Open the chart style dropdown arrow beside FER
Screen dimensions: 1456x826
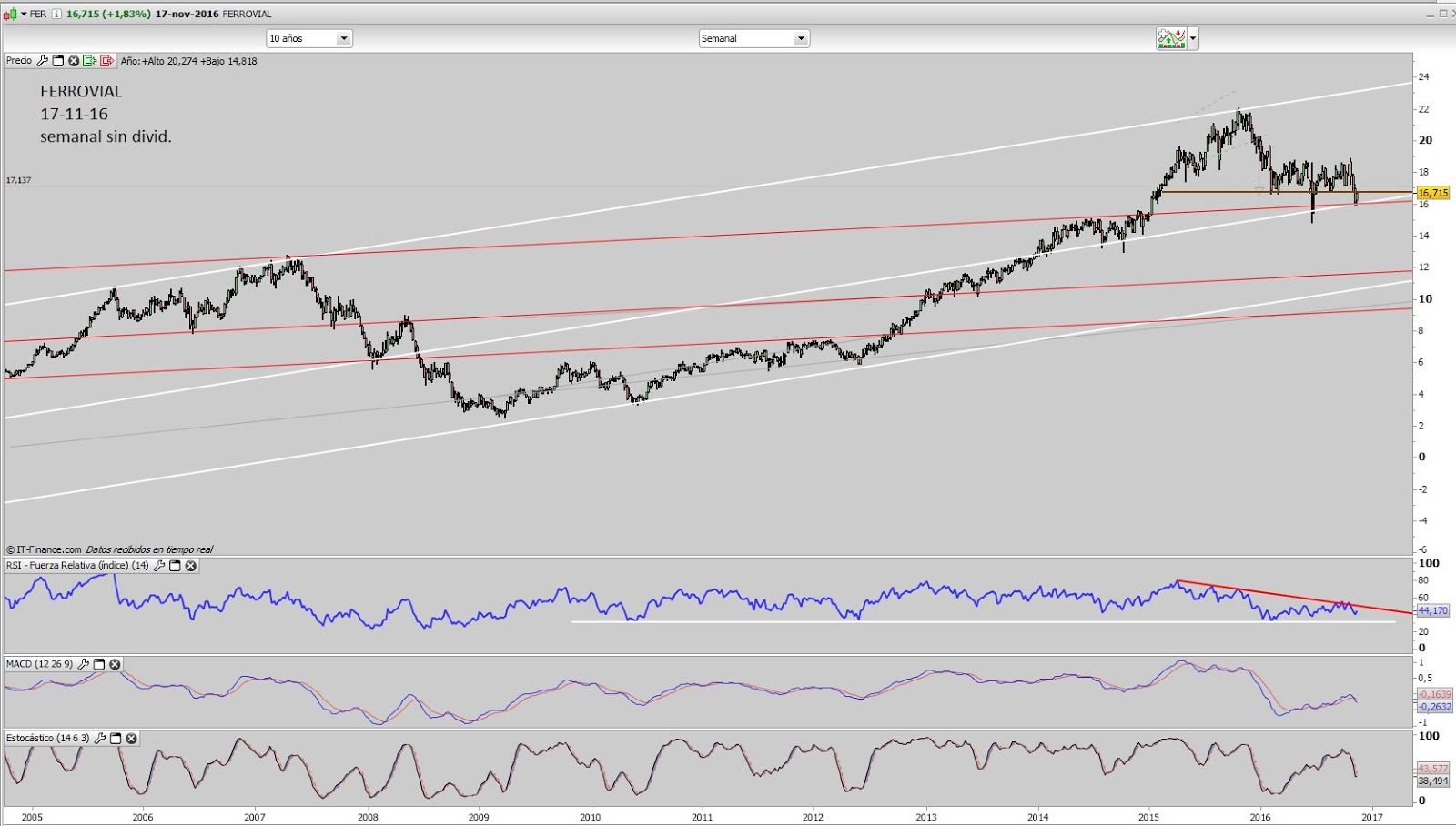(x=24, y=14)
